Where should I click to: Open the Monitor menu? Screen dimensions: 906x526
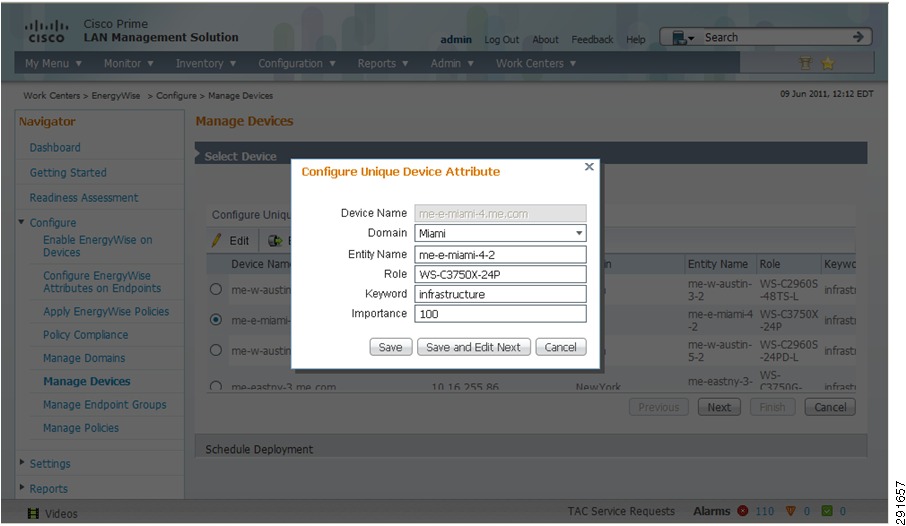(128, 63)
